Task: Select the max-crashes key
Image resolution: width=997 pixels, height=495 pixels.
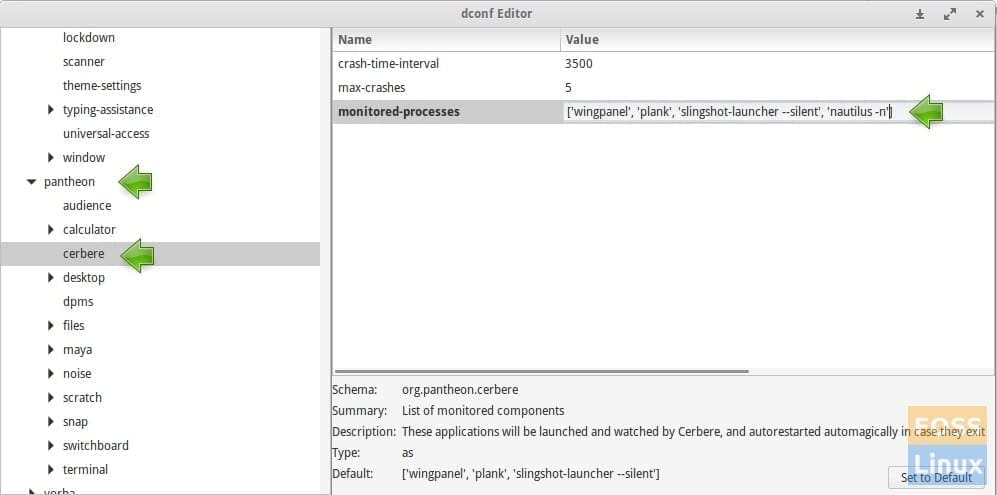Action: click(x=371, y=87)
